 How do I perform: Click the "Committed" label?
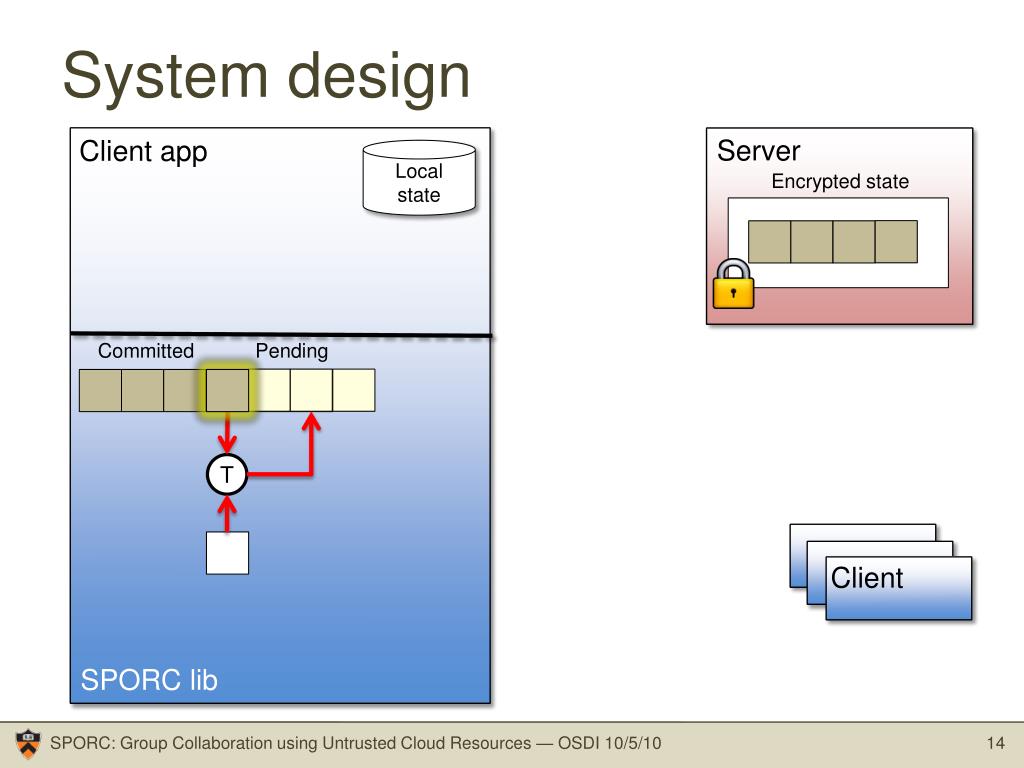pyautogui.click(x=146, y=351)
